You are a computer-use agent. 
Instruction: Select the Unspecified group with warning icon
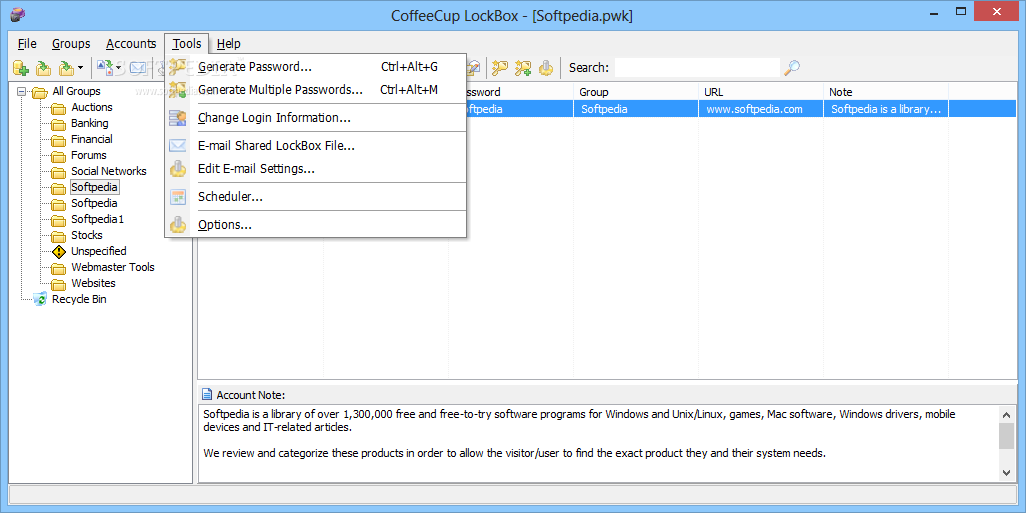coord(98,251)
